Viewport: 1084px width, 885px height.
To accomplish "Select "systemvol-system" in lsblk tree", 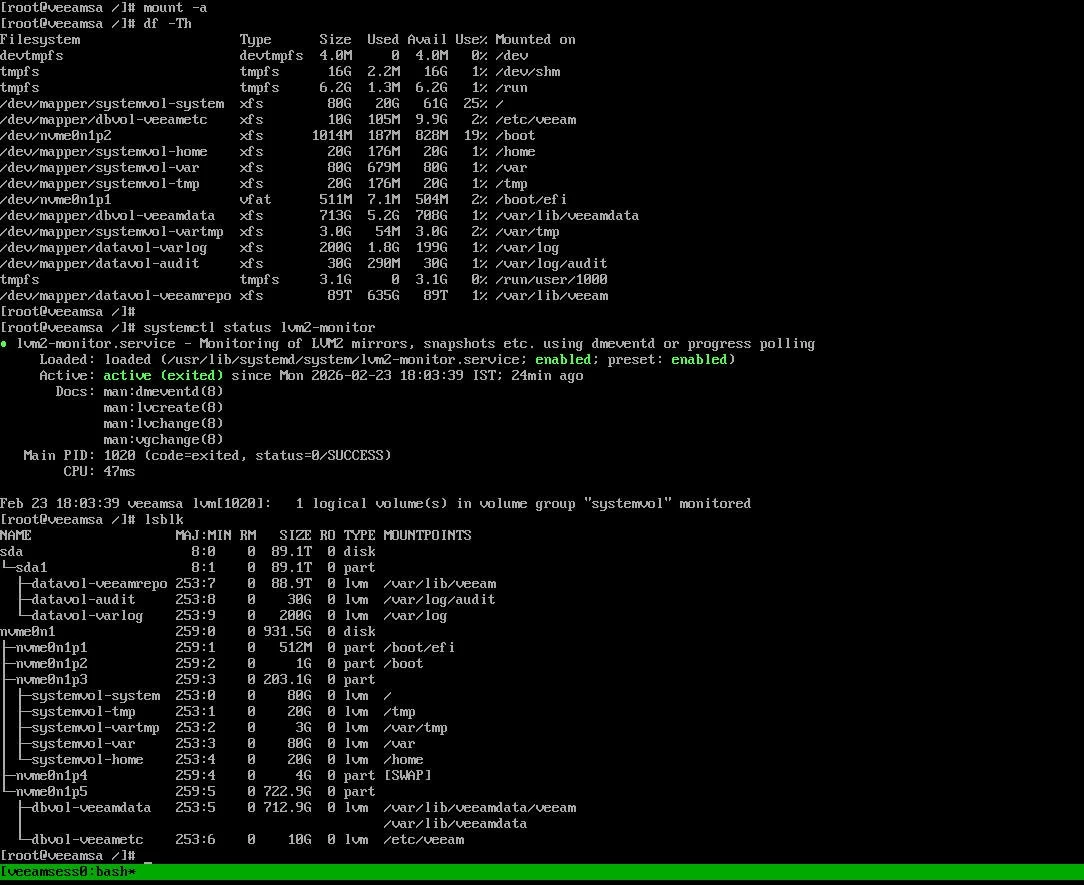I will [96, 696].
